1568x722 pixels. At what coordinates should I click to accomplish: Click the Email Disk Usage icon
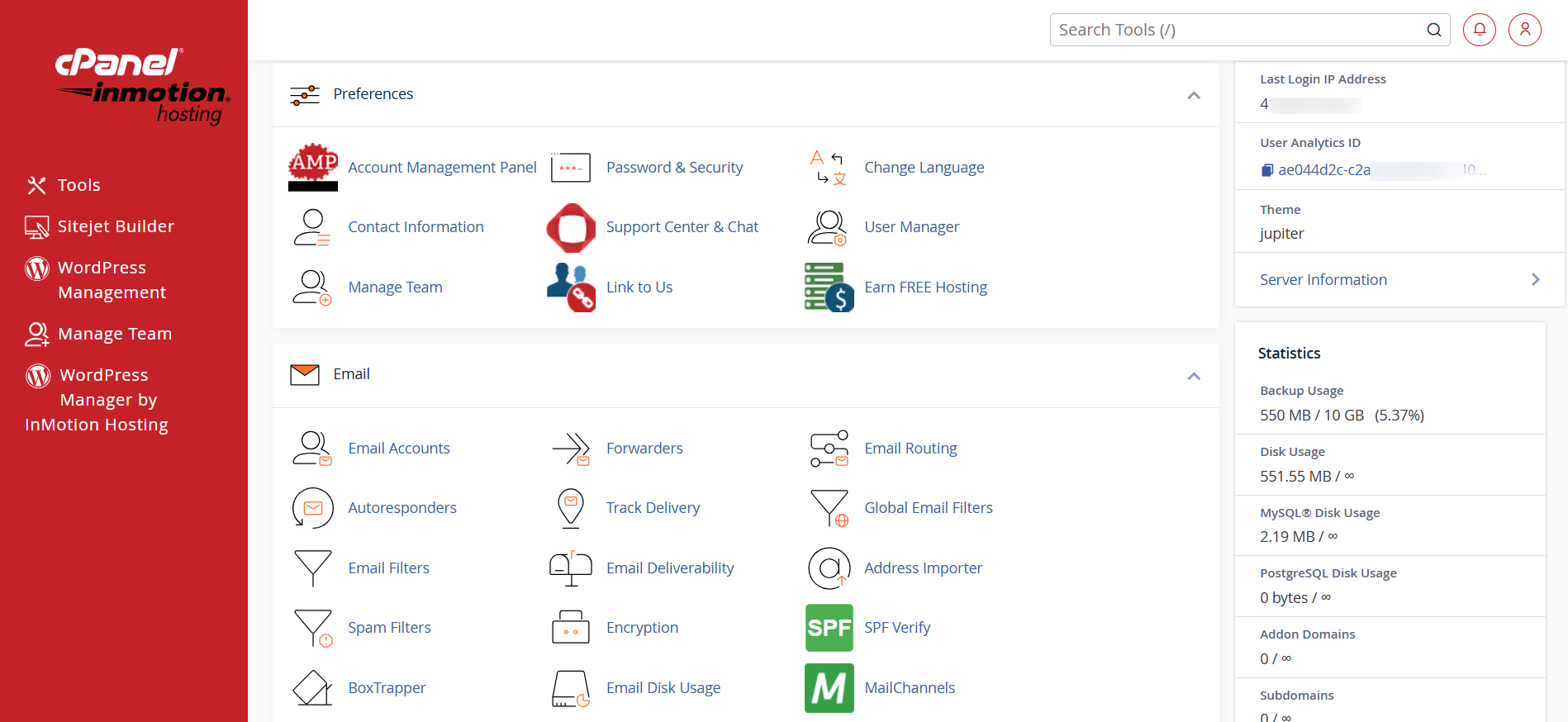571,688
